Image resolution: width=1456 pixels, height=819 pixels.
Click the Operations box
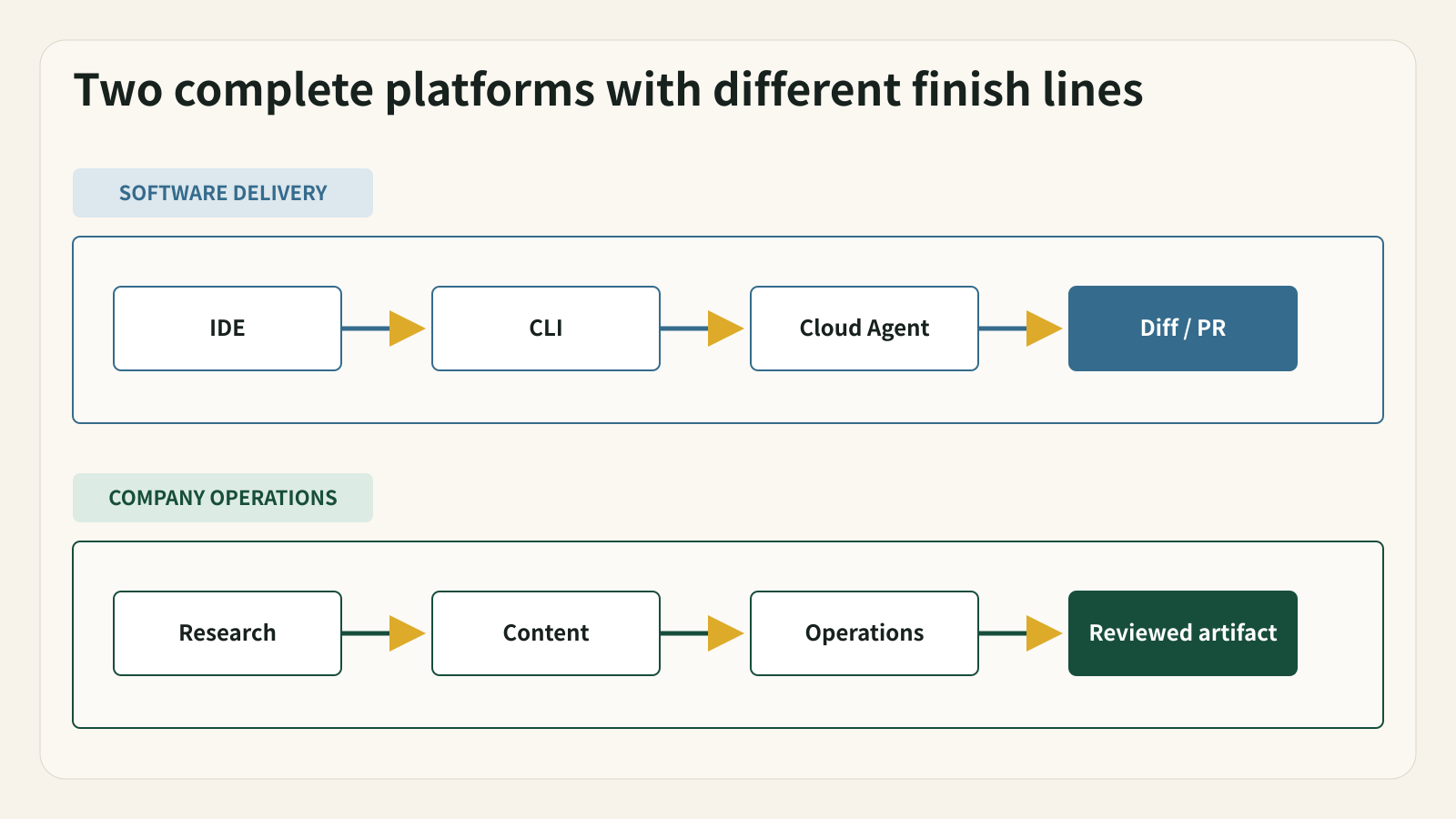864,633
